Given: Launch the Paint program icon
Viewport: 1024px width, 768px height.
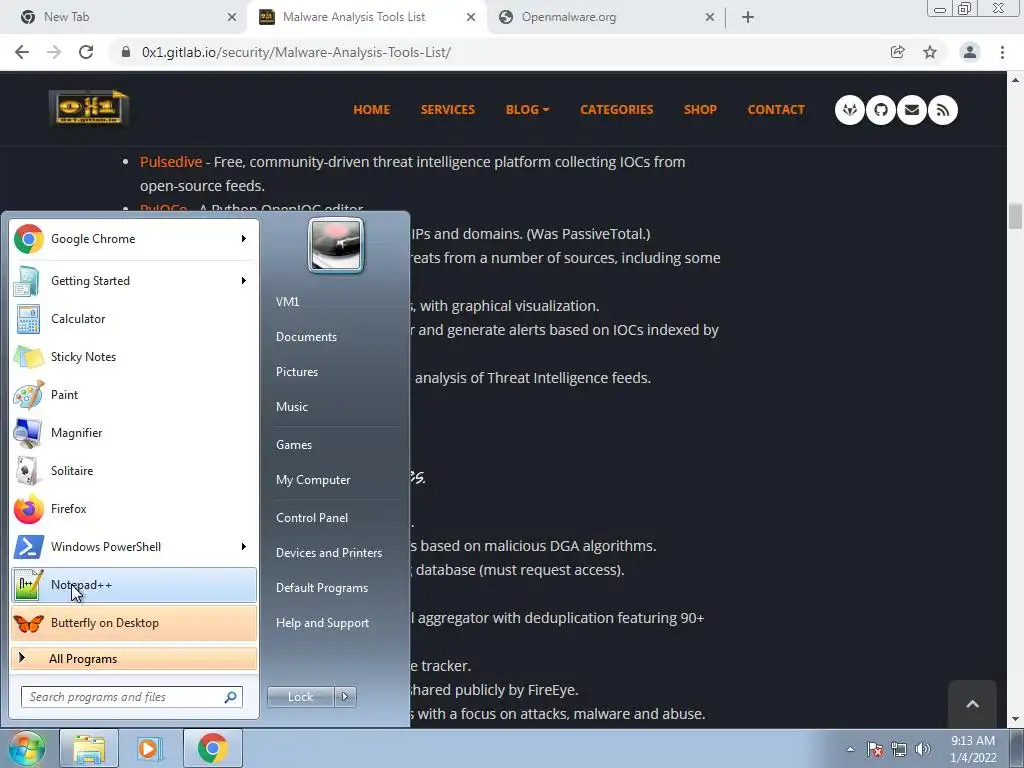Looking at the screenshot, I should 29,394.
